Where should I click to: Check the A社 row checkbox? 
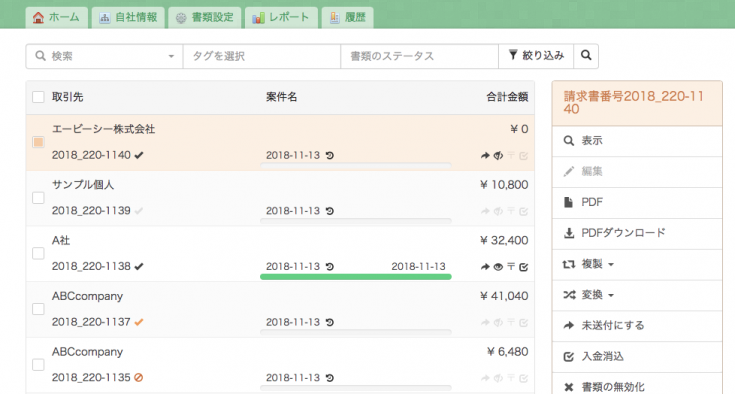point(38,253)
